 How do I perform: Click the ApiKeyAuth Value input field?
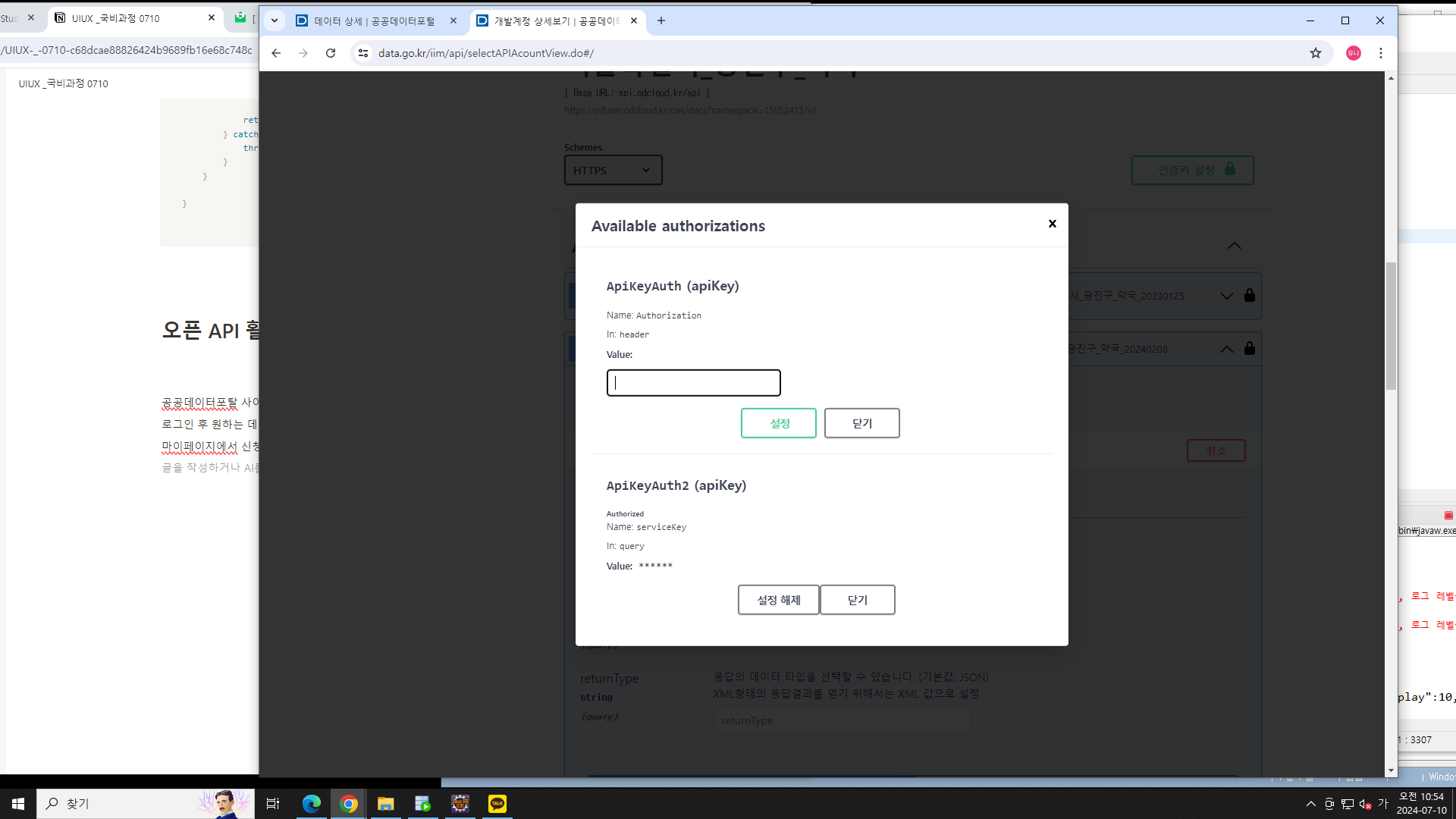click(x=693, y=383)
